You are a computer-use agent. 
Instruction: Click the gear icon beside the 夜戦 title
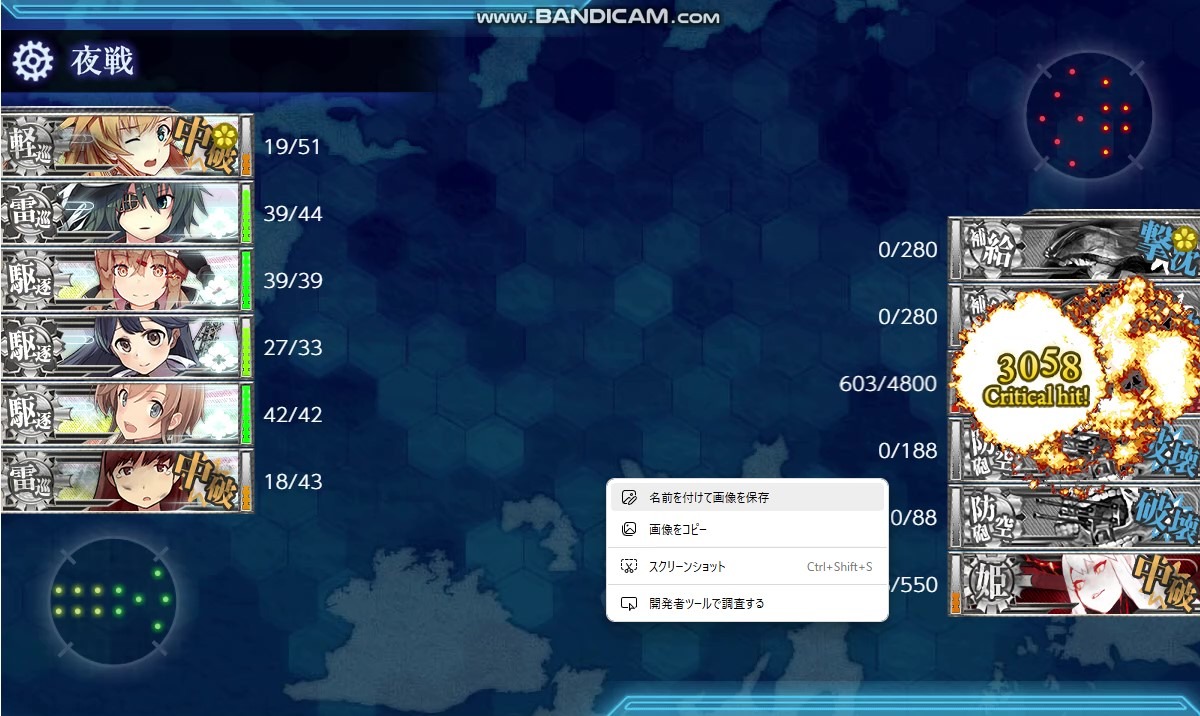32,62
